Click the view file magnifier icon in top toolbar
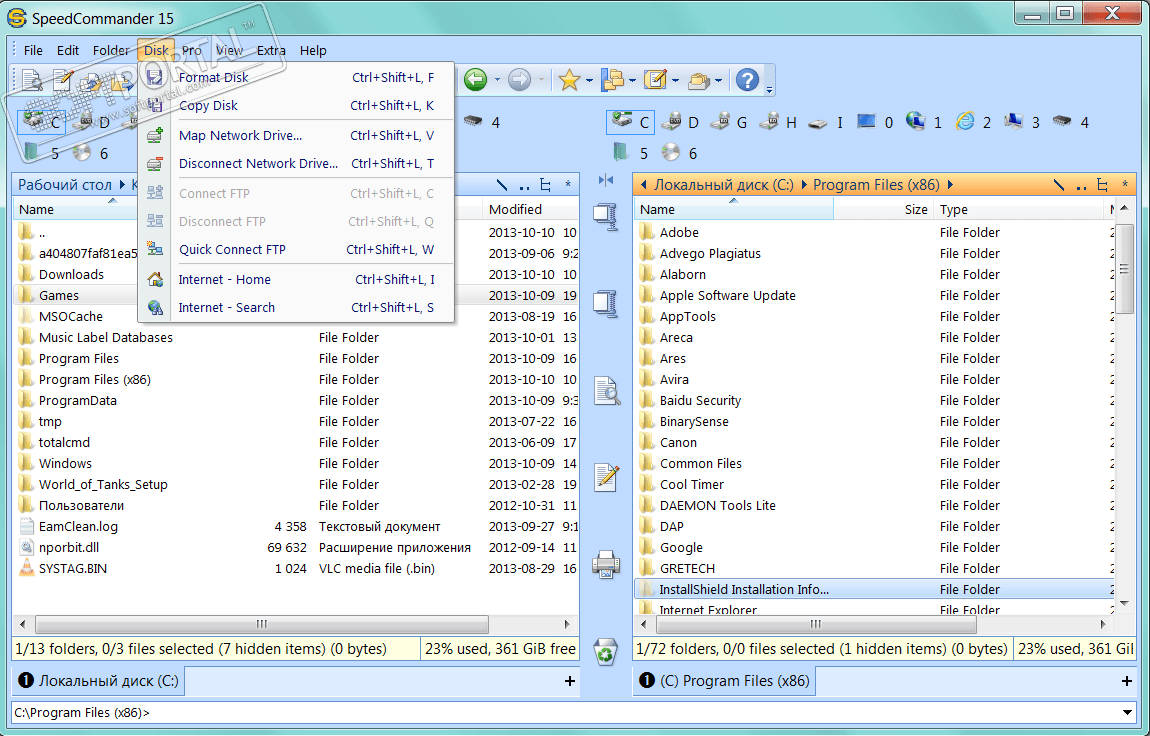 pyautogui.click(x=32, y=80)
